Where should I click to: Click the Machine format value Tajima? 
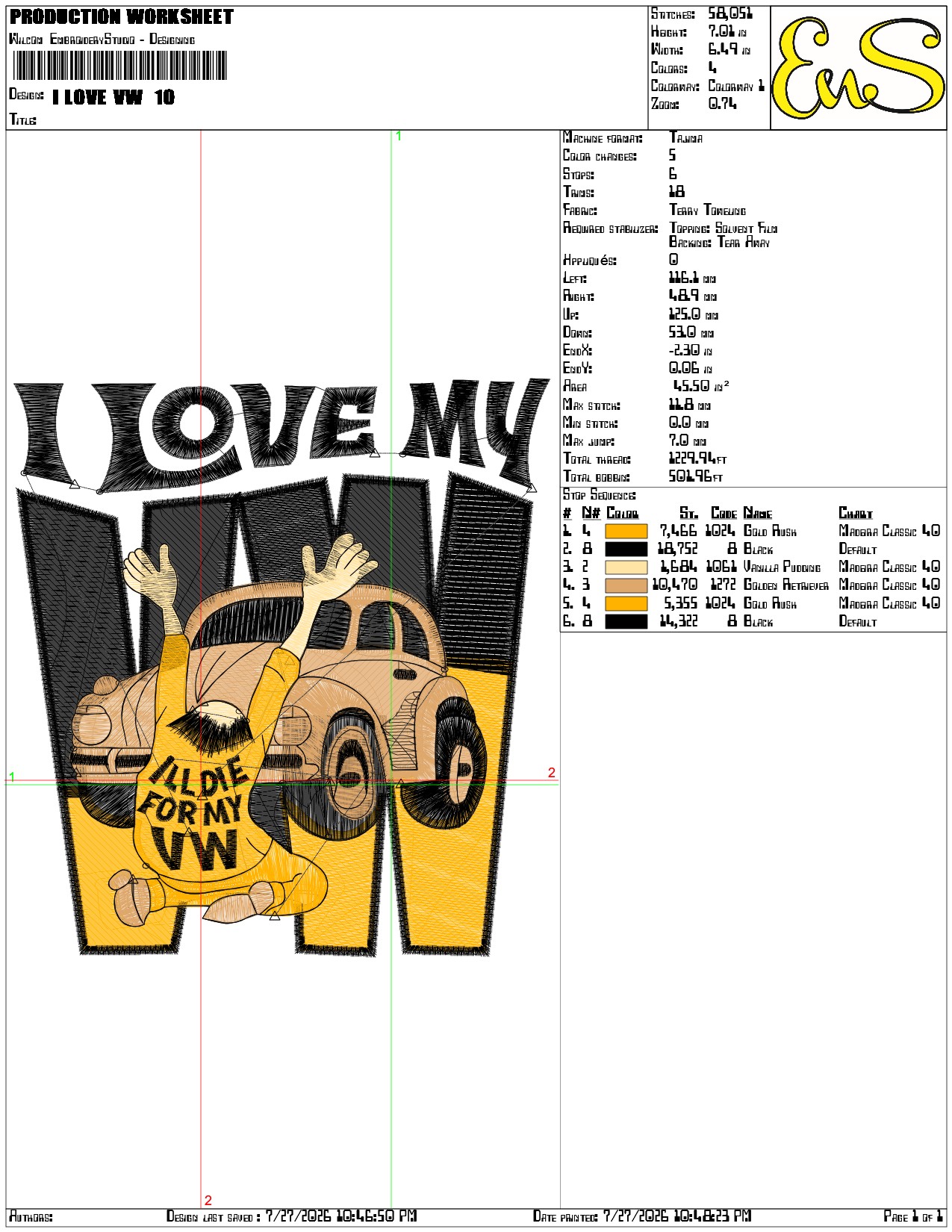pos(686,137)
